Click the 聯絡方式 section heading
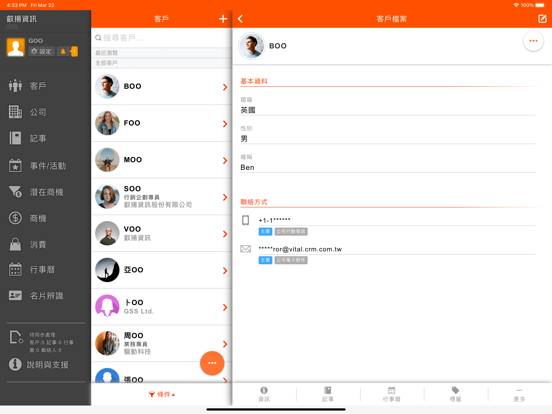The image size is (552, 414). coord(254,202)
